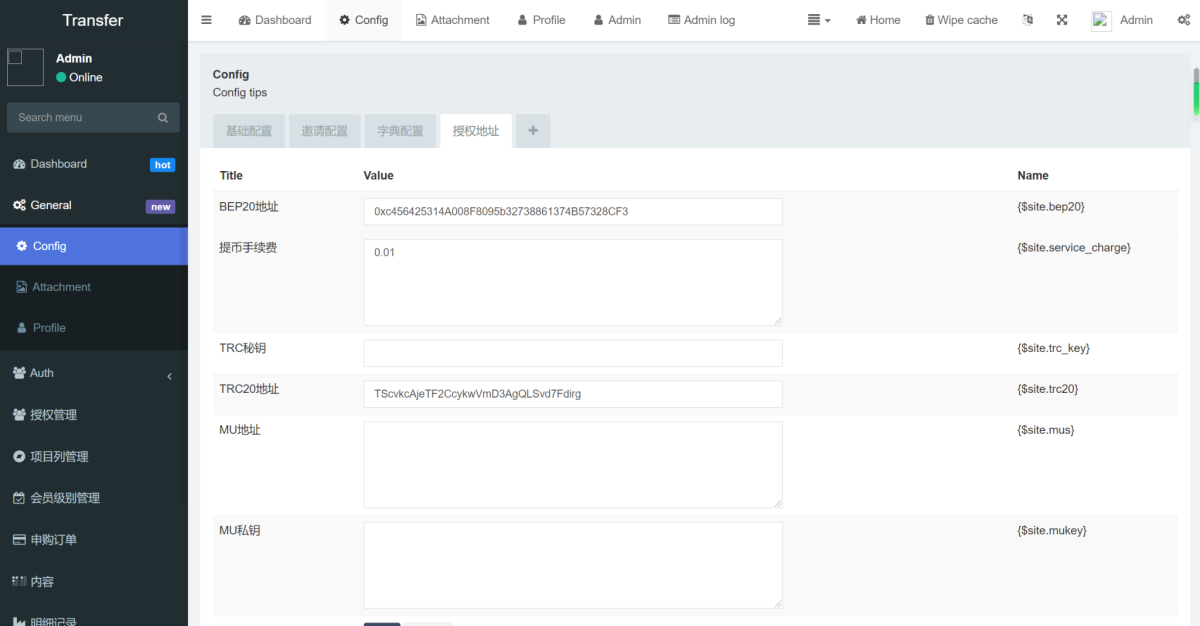Click the page vertical scrollbar thumb
Viewport: 1200px width, 626px height.
[x=1195, y=92]
